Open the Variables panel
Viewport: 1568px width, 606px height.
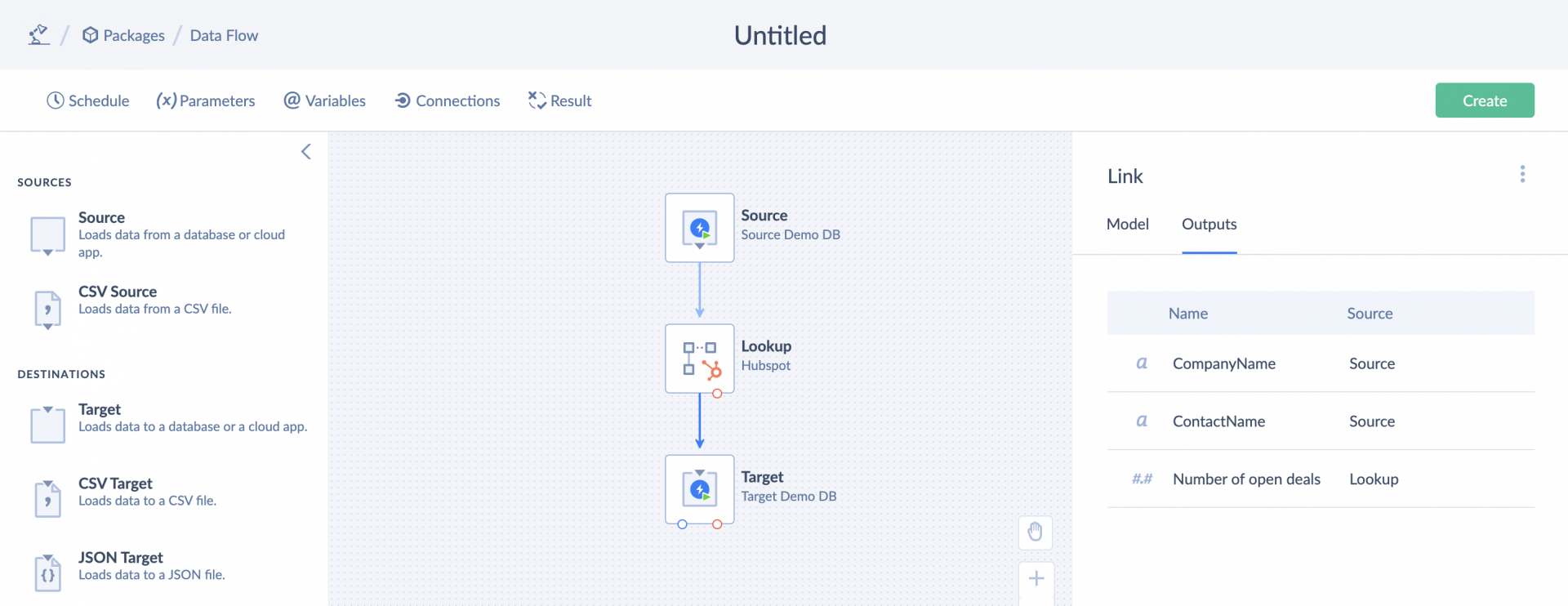325,100
